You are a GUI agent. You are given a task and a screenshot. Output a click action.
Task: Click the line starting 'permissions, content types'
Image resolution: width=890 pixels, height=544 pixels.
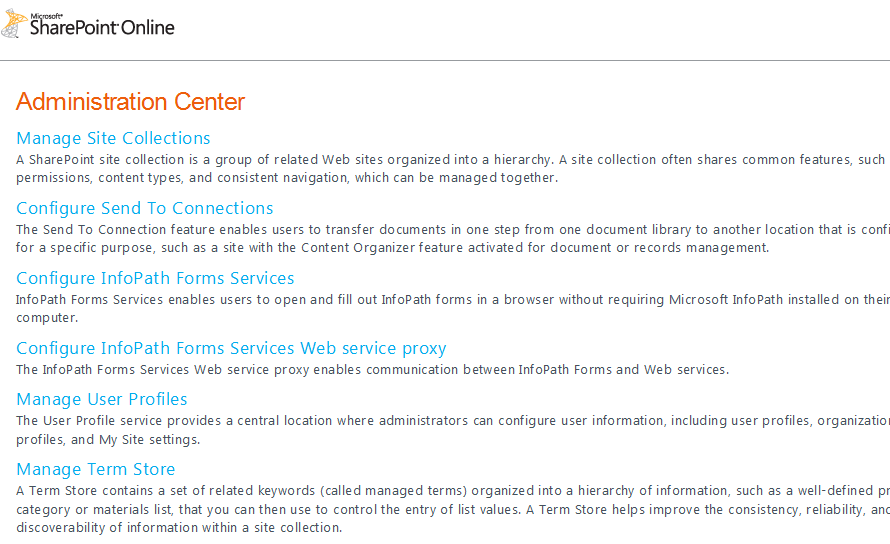click(287, 178)
